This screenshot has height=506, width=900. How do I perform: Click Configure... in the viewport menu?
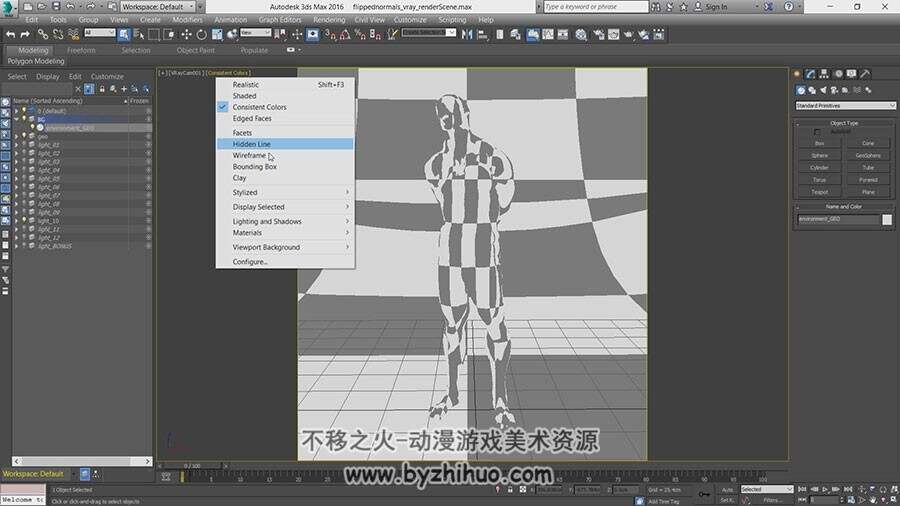click(x=285, y=262)
